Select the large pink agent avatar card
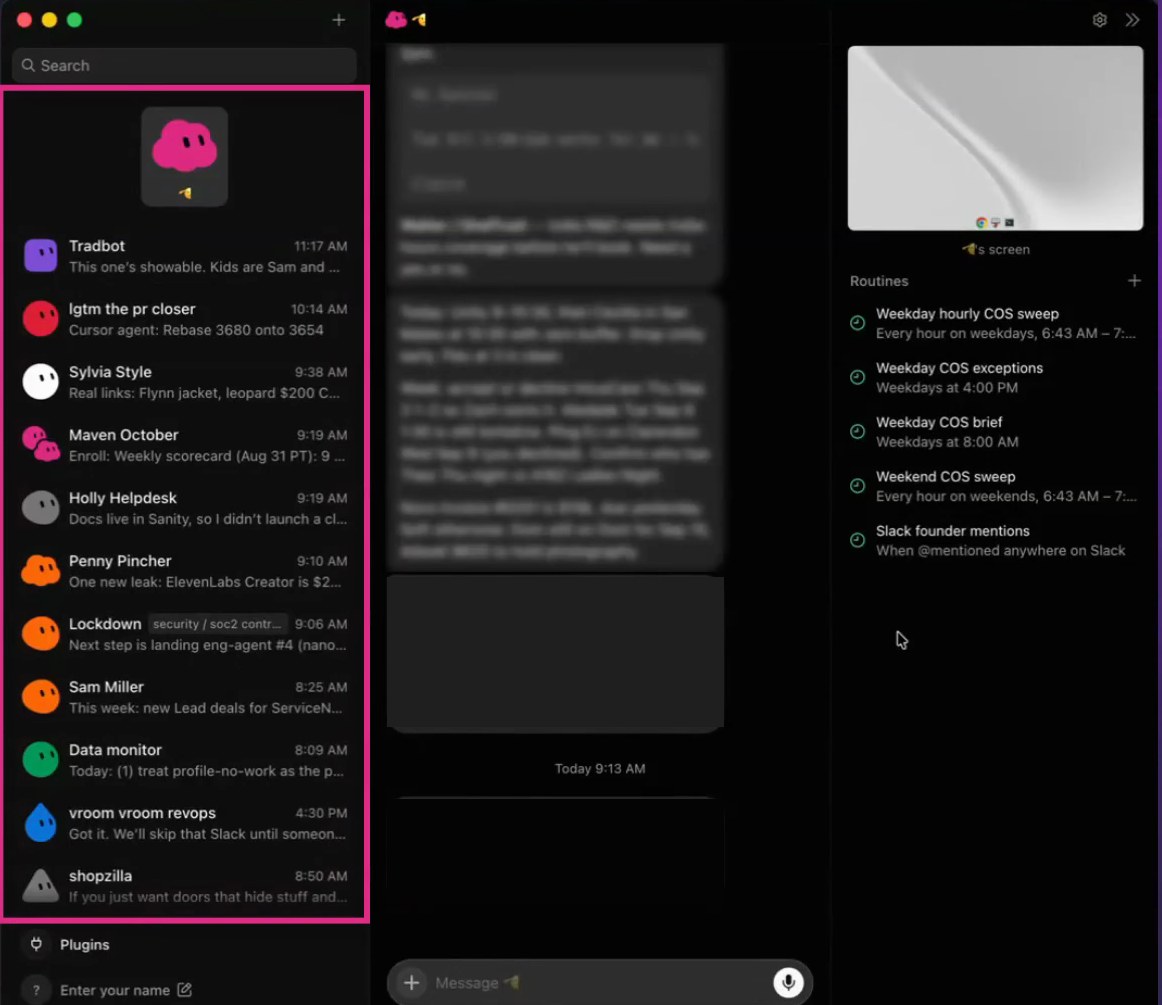1162x1005 pixels. point(185,156)
